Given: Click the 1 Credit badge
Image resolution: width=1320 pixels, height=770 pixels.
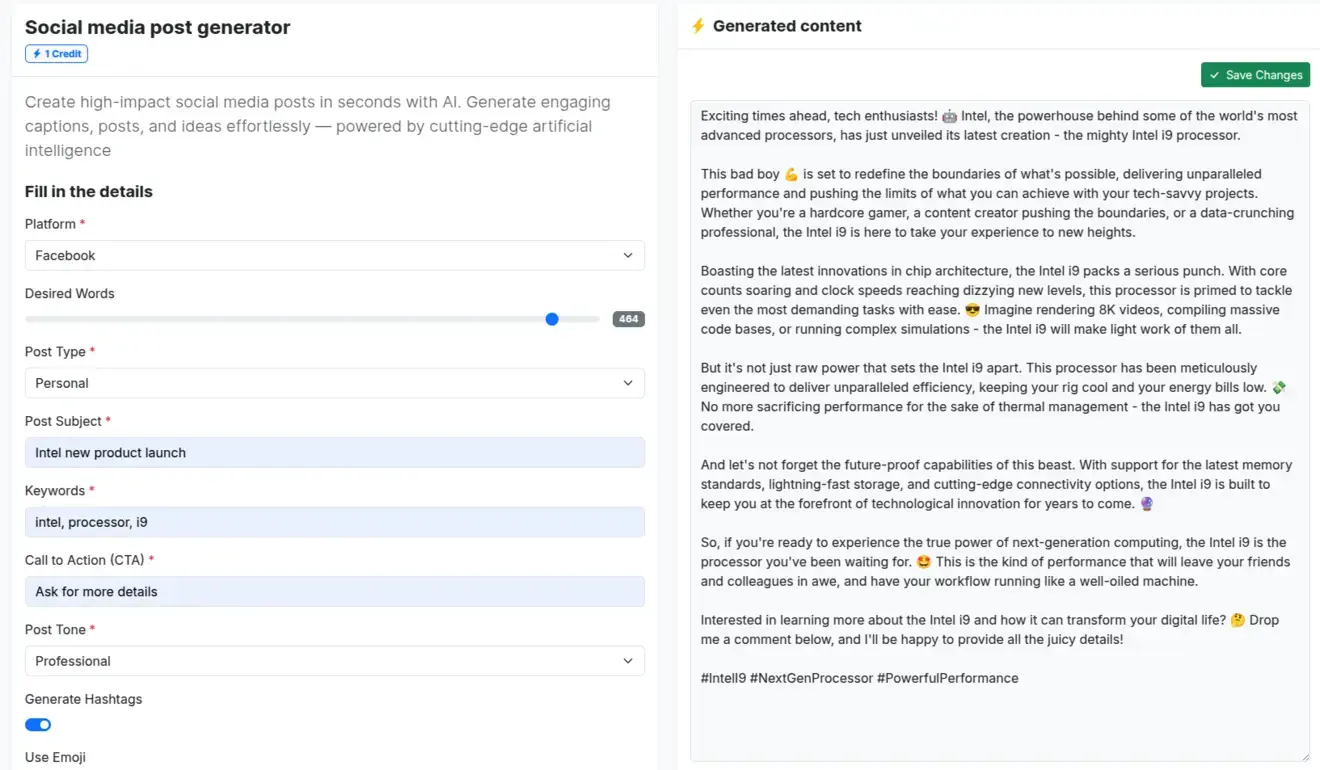Looking at the screenshot, I should tap(56, 53).
